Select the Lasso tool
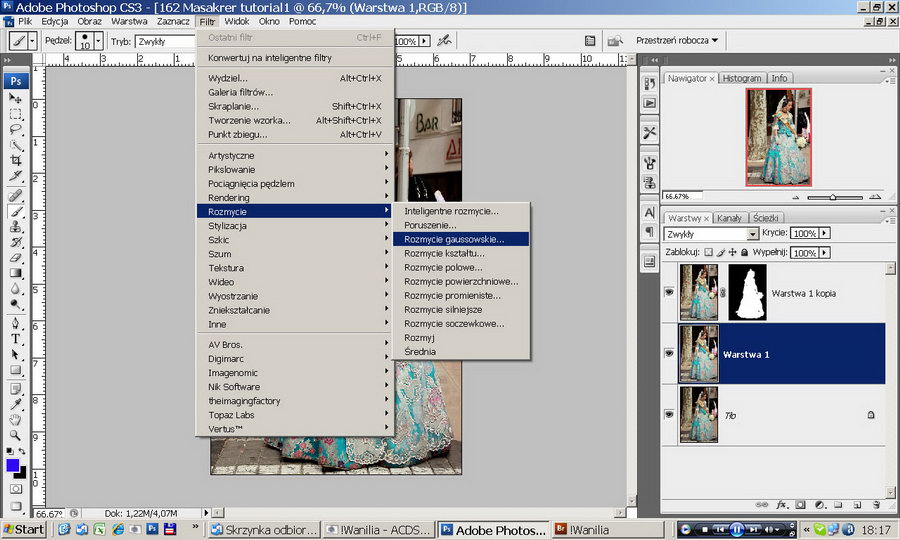 click(x=16, y=129)
